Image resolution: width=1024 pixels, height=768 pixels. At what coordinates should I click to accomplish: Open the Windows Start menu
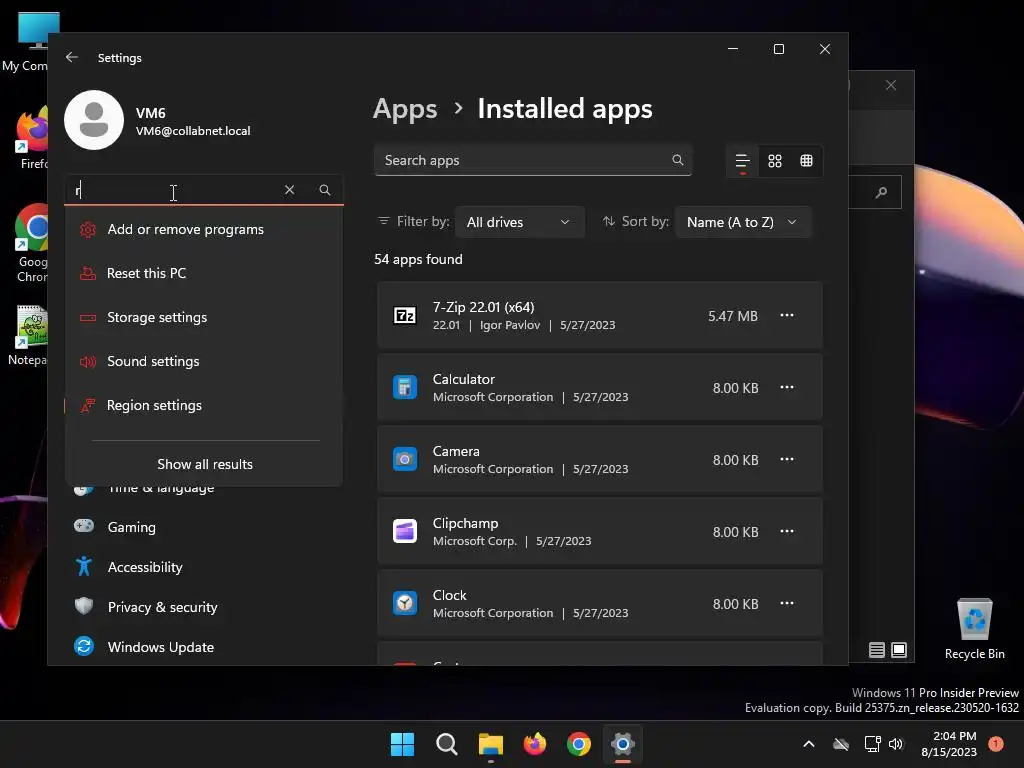pyautogui.click(x=402, y=744)
